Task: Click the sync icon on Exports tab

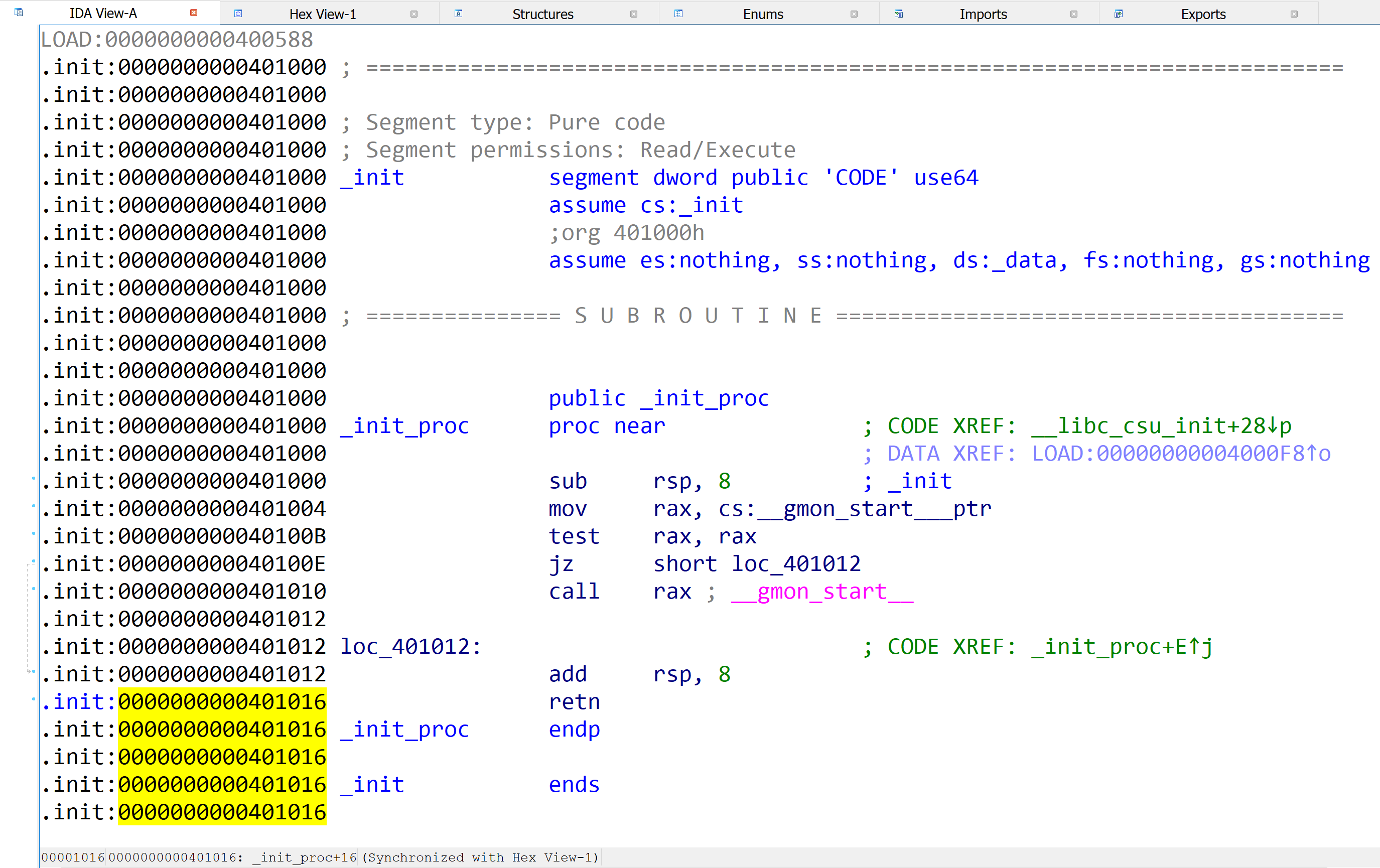Action: tap(1118, 13)
